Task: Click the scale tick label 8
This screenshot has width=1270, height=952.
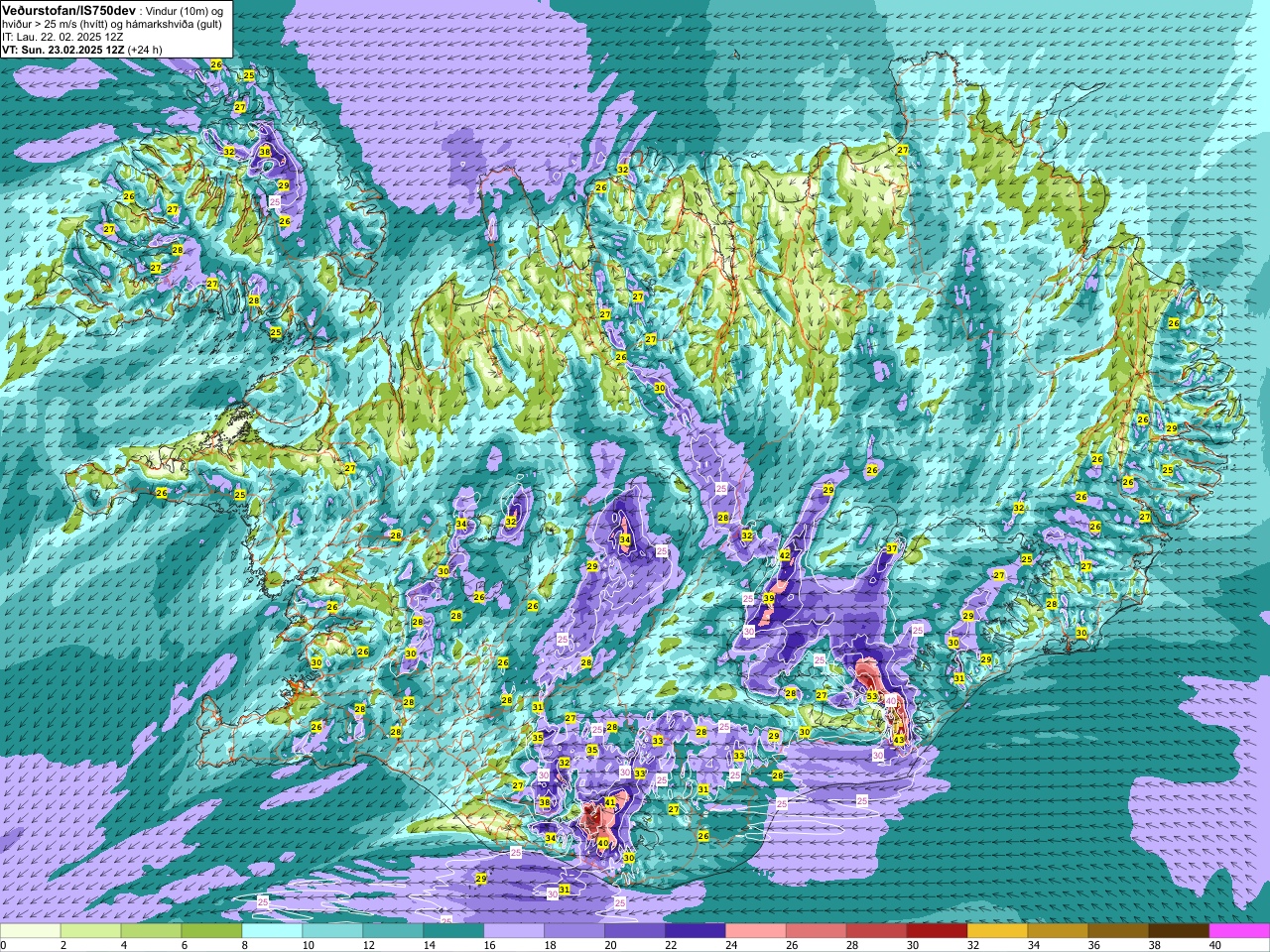Action: [x=243, y=945]
